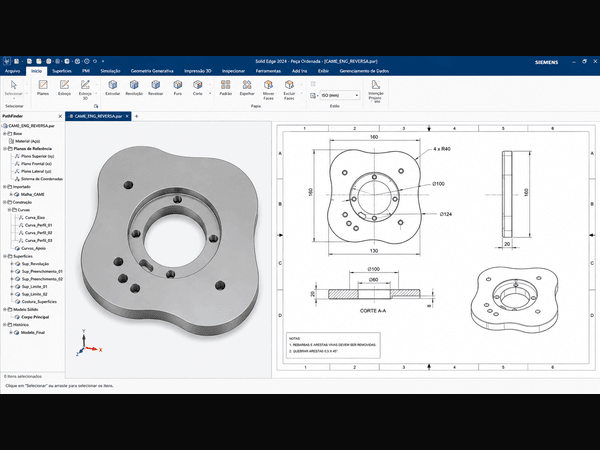Select Curva_Perfil_01 in the tree
The width and height of the screenshot is (600, 450).
(x=38, y=225)
